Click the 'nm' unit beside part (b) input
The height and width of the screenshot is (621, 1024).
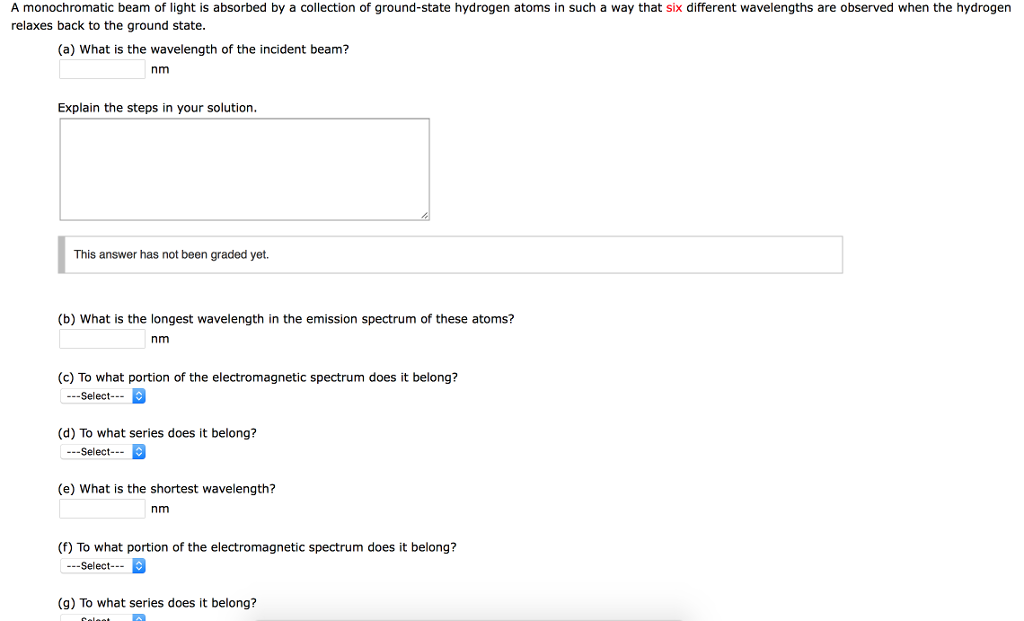coord(160,339)
